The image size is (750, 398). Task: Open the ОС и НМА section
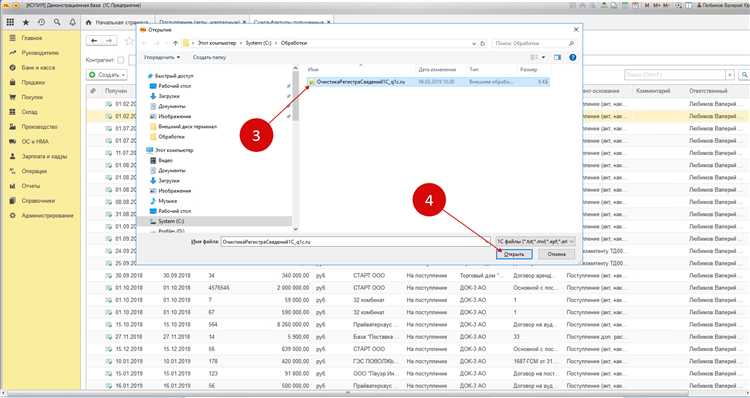click(35, 142)
